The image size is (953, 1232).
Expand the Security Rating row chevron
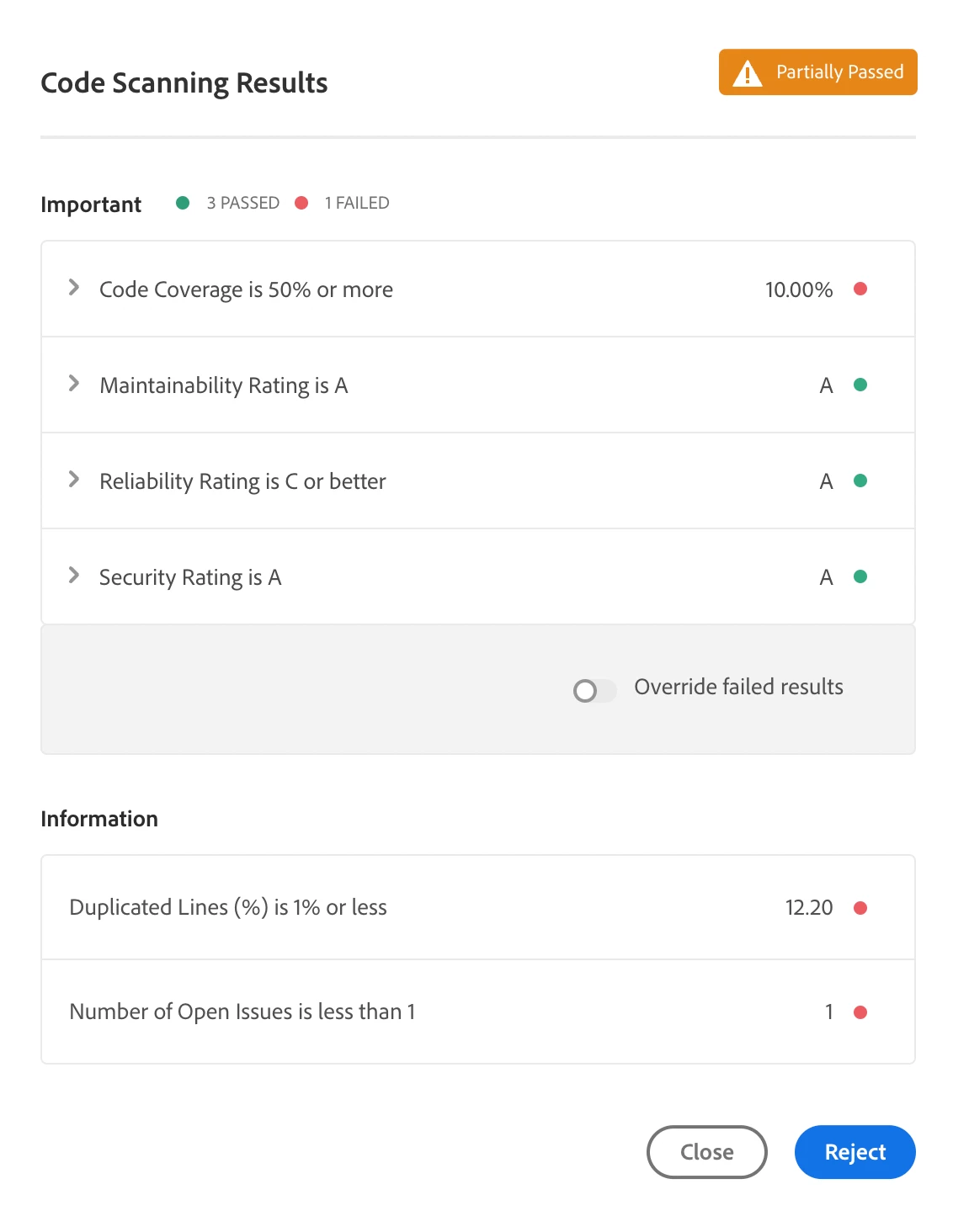[74, 576]
